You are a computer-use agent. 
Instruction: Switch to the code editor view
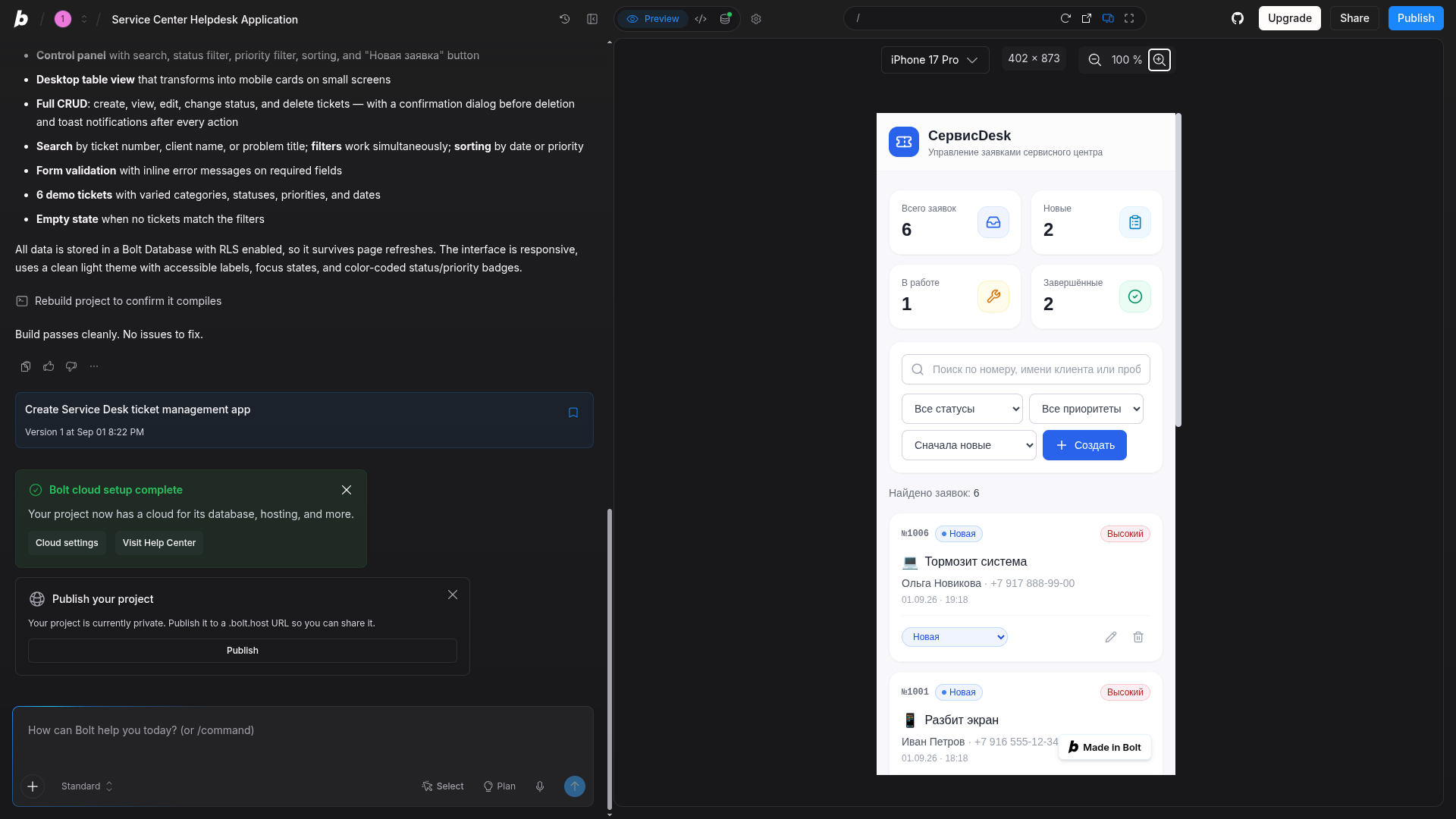click(701, 19)
